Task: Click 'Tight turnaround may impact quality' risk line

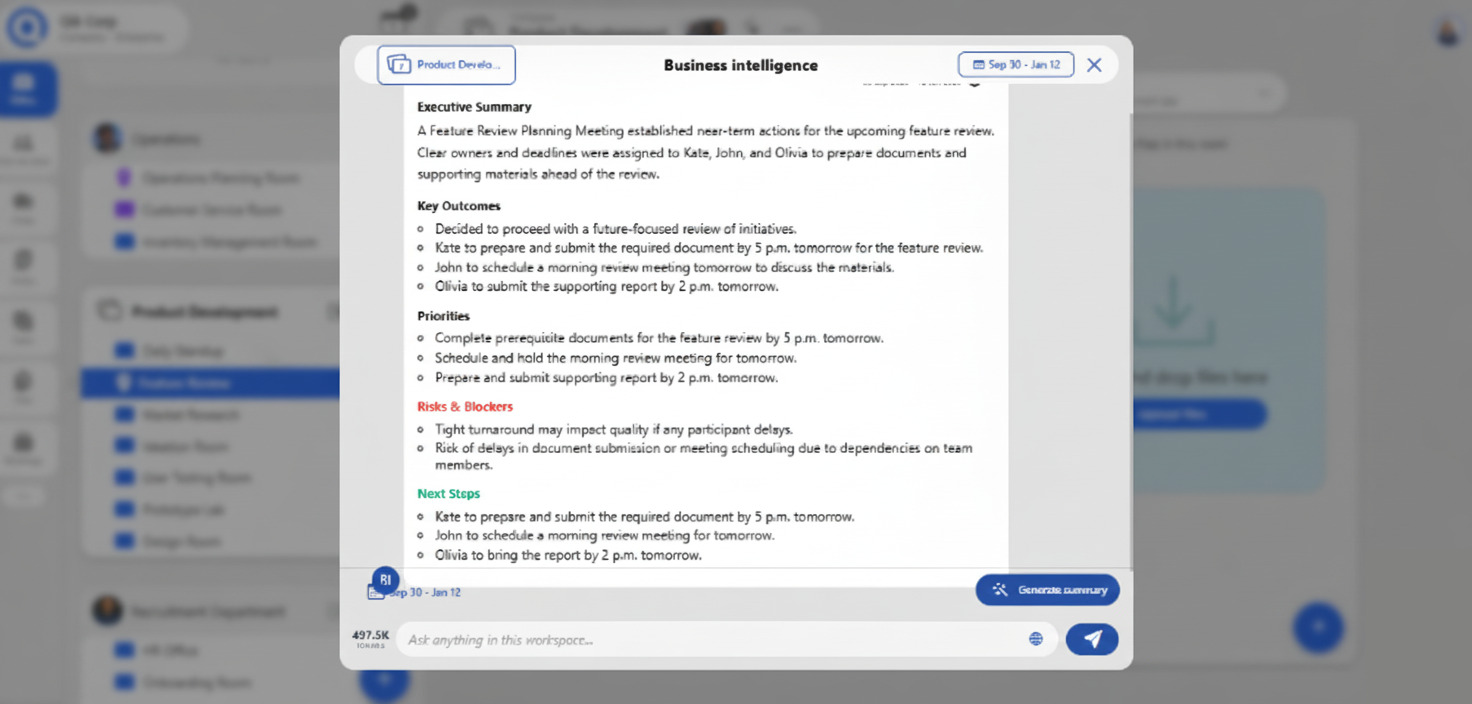Action: pyautogui.click(x=614, y=429)
